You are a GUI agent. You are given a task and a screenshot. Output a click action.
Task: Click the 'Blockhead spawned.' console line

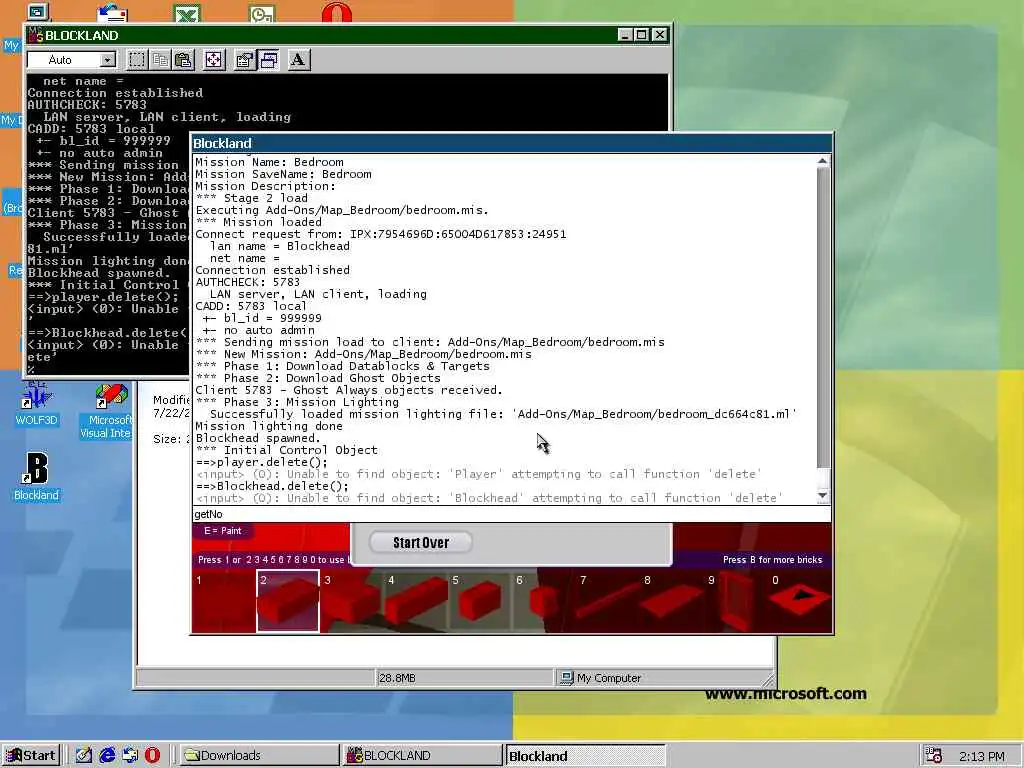click(x=258, y=438)
